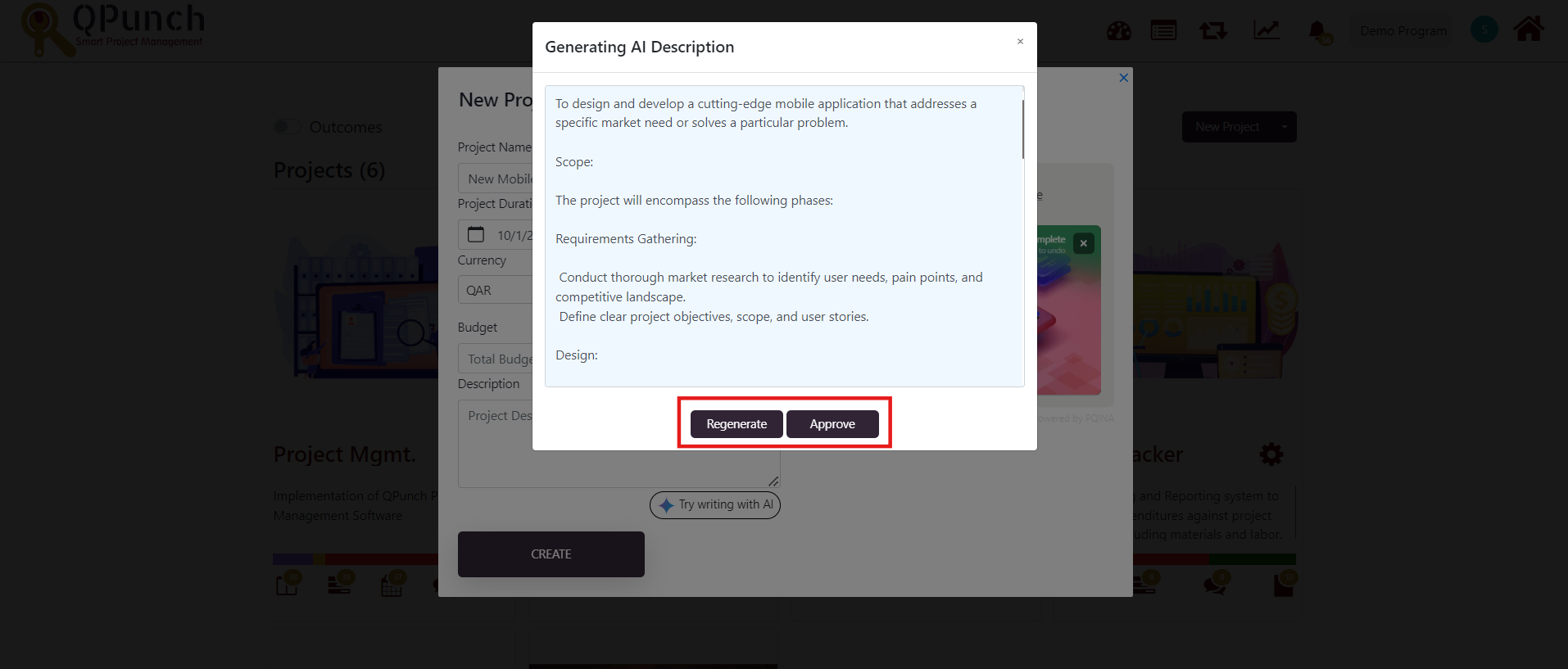Click the generated AI description text area

tap(784, 236)
